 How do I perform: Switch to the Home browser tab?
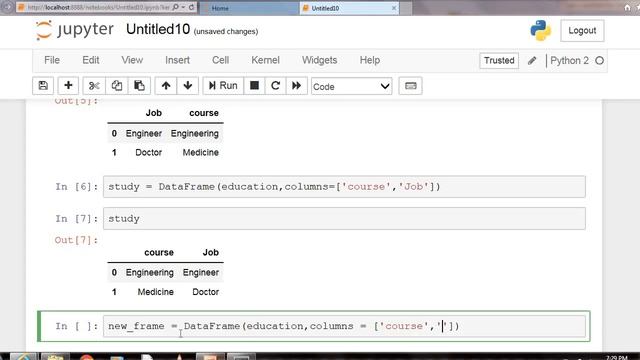click(249, 8)
